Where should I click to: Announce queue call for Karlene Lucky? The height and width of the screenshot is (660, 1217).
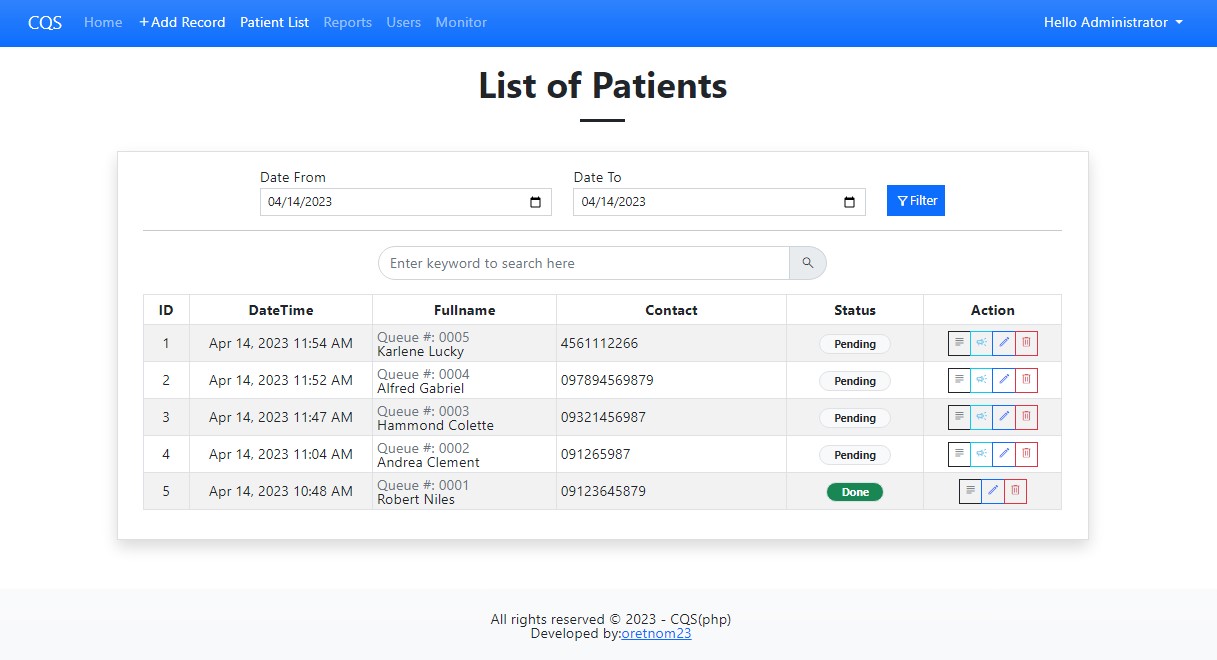[x=981, y=343]
